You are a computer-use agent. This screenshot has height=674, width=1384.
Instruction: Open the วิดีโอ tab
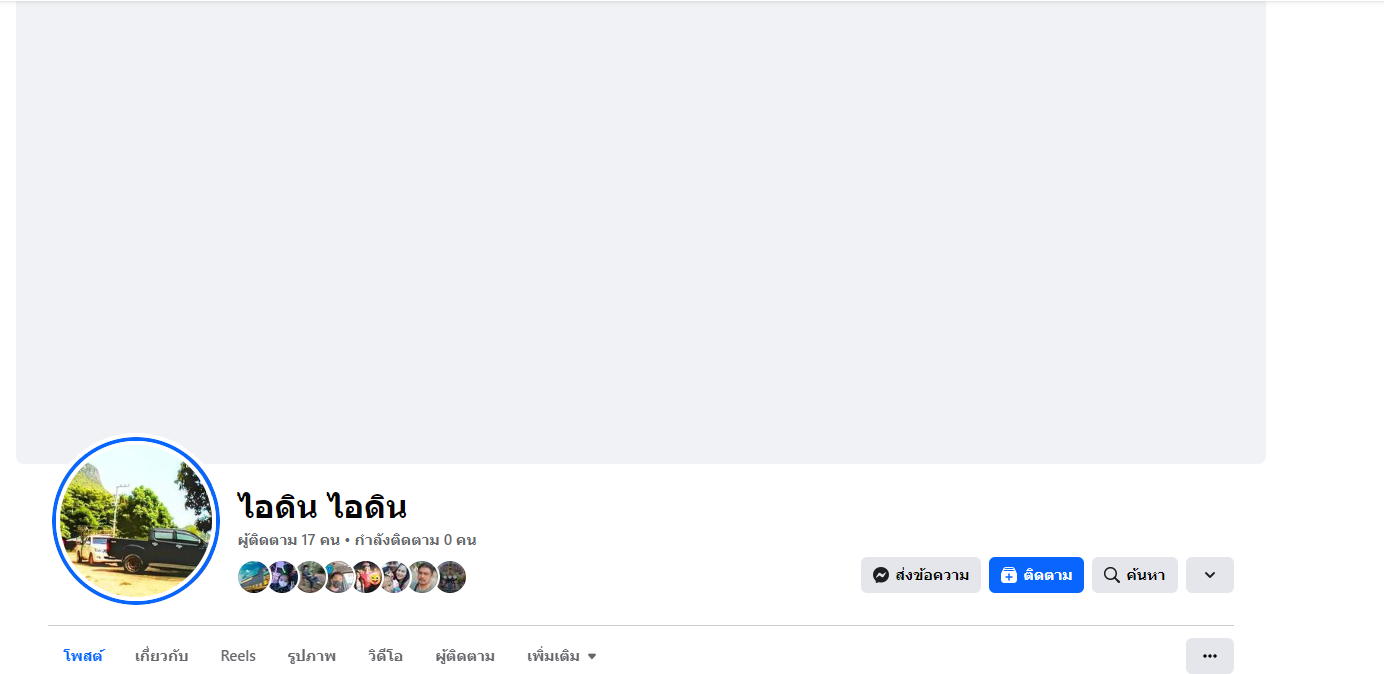tap(385, 656)
